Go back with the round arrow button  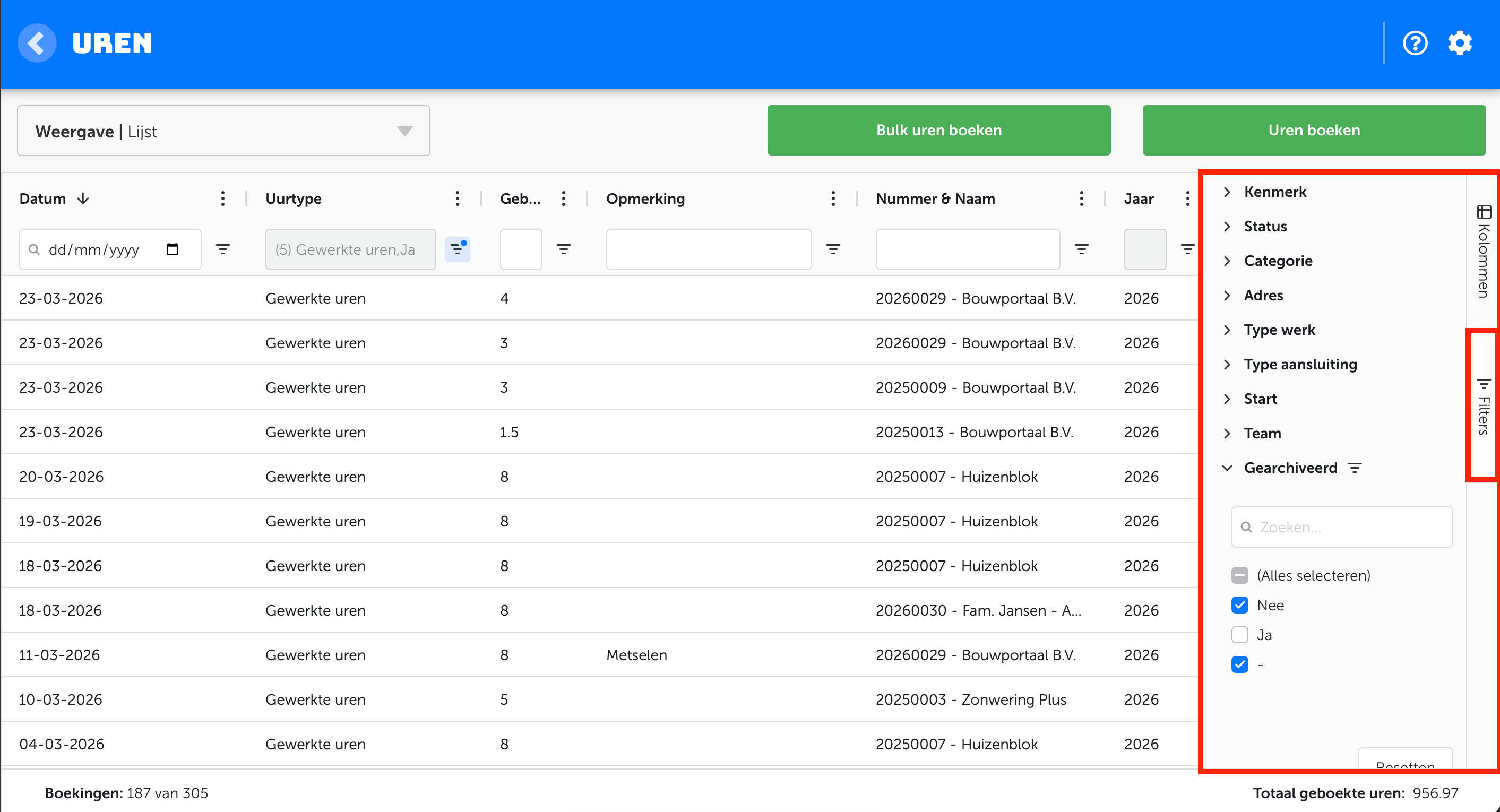(37, 43)
